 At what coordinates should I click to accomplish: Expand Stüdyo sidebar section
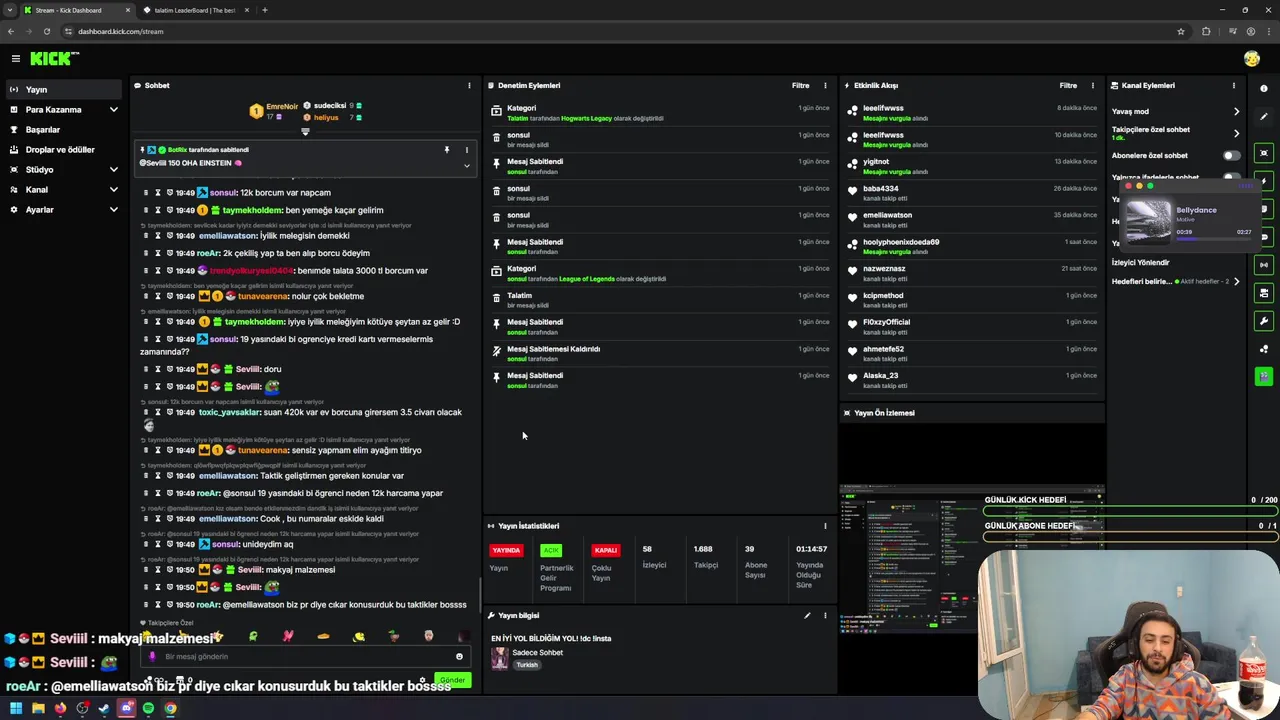pyautogui.click(x=113, y=170)
